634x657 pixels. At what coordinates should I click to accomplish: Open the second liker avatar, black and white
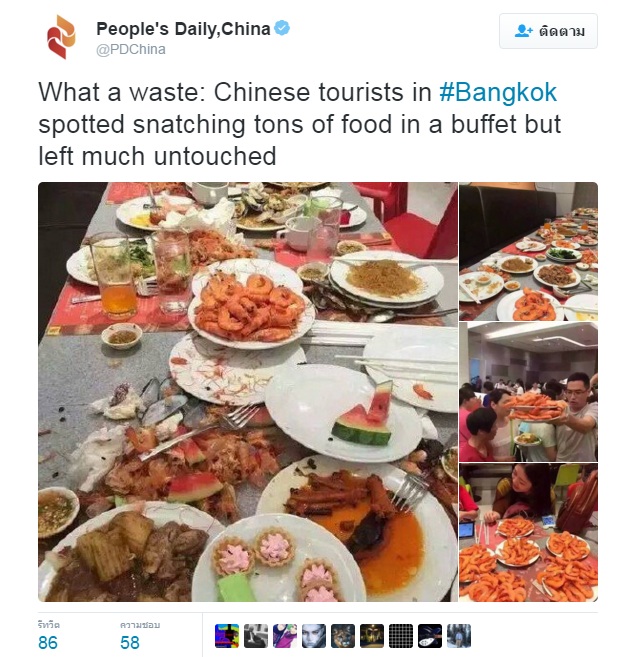(256, 636)
